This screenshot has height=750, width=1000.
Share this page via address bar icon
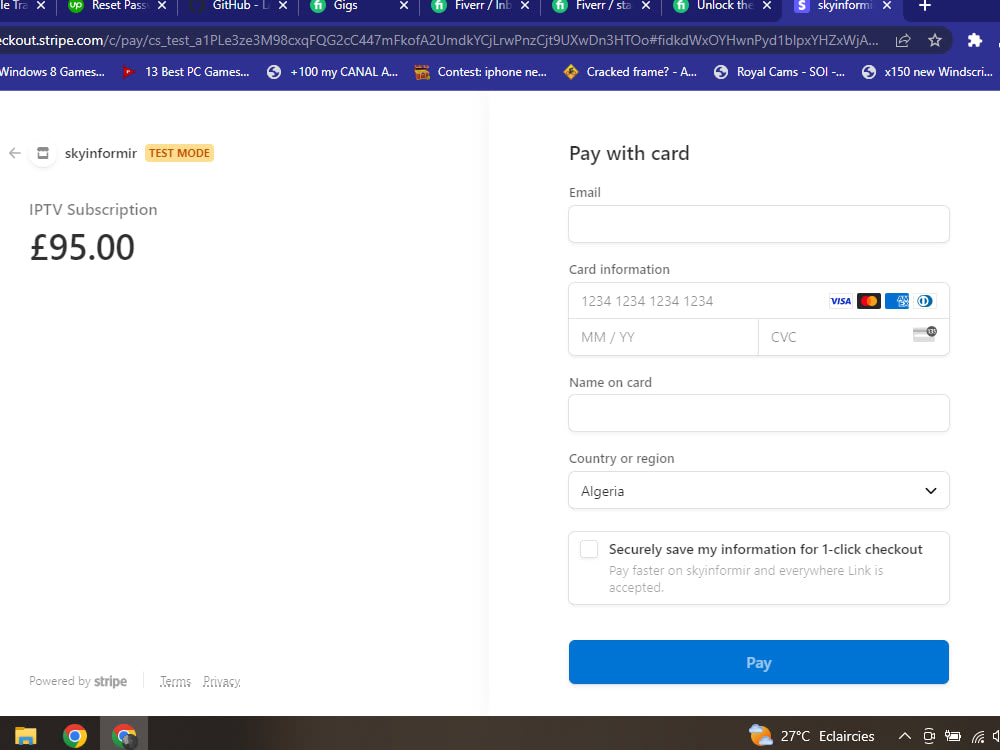point(902,40)
